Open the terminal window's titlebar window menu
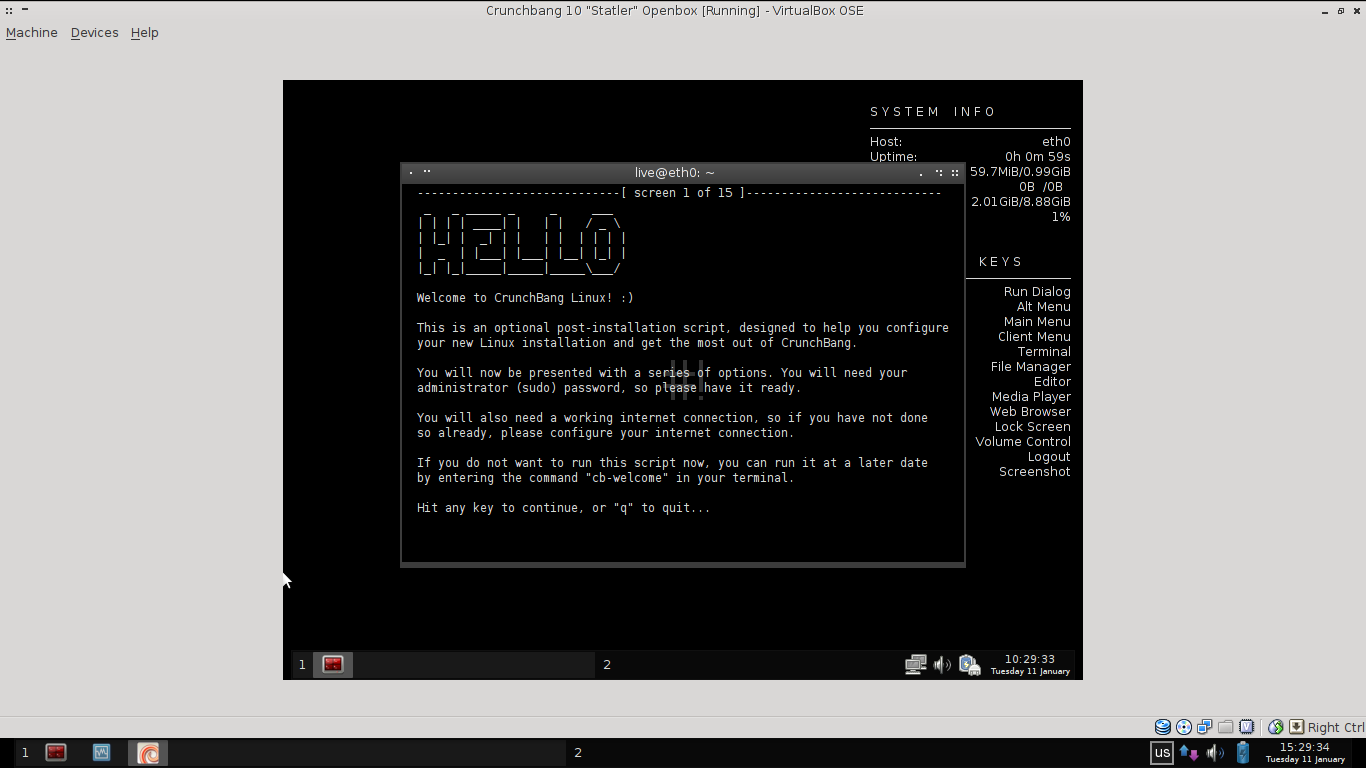This screenshot has height=768, width=1366. 410,172
